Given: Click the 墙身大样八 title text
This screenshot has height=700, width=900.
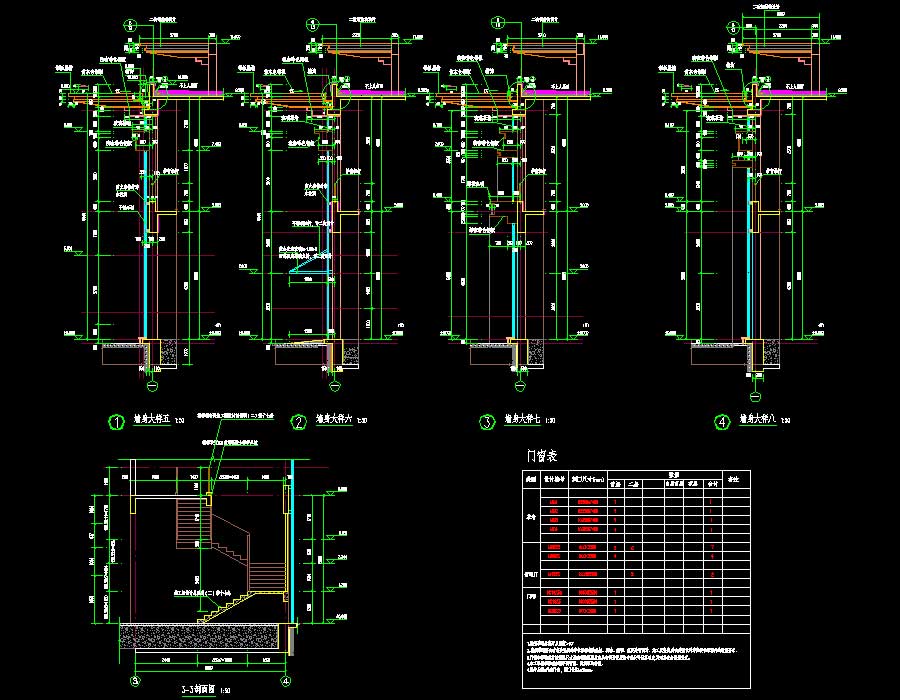Looking at the screenshot, I should [x=757, y=422].
